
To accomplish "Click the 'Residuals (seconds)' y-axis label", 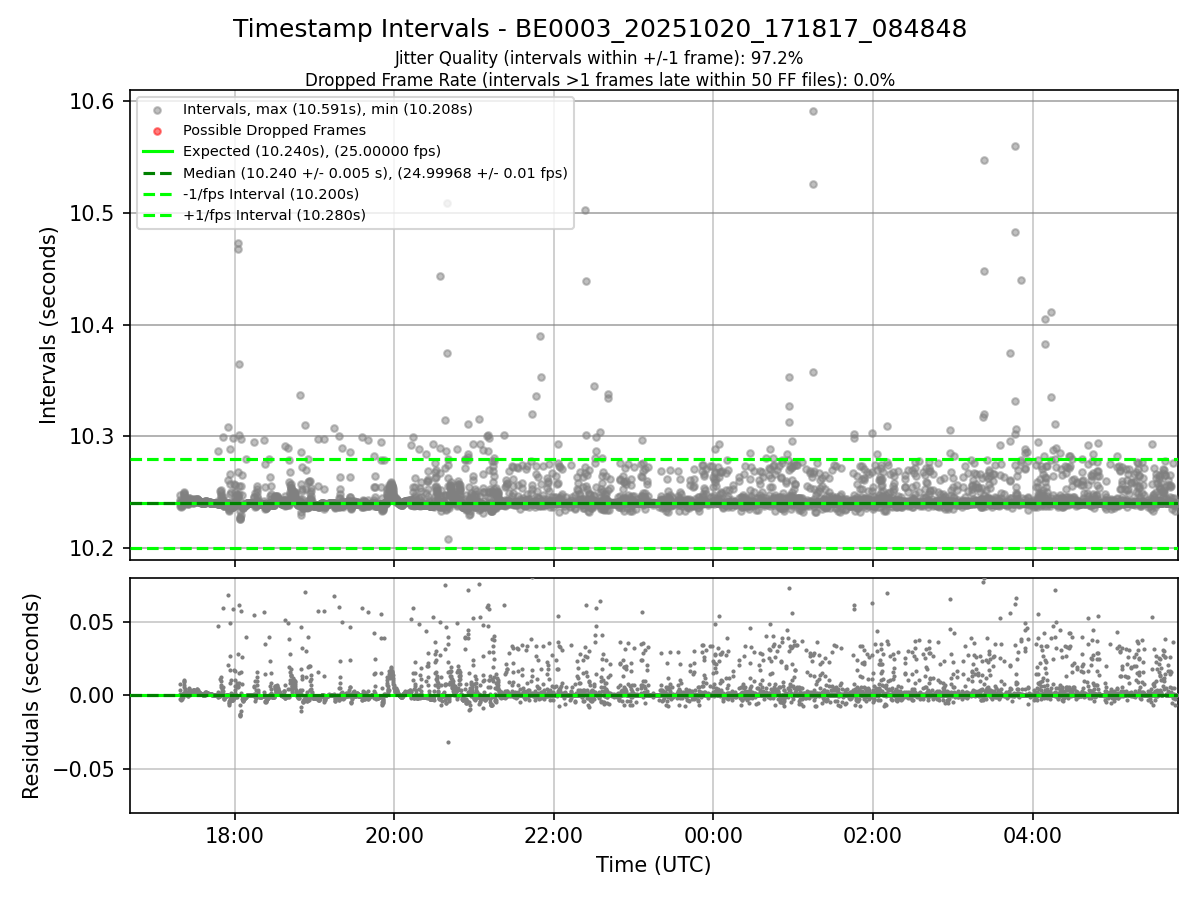I will tap(31, 696).
